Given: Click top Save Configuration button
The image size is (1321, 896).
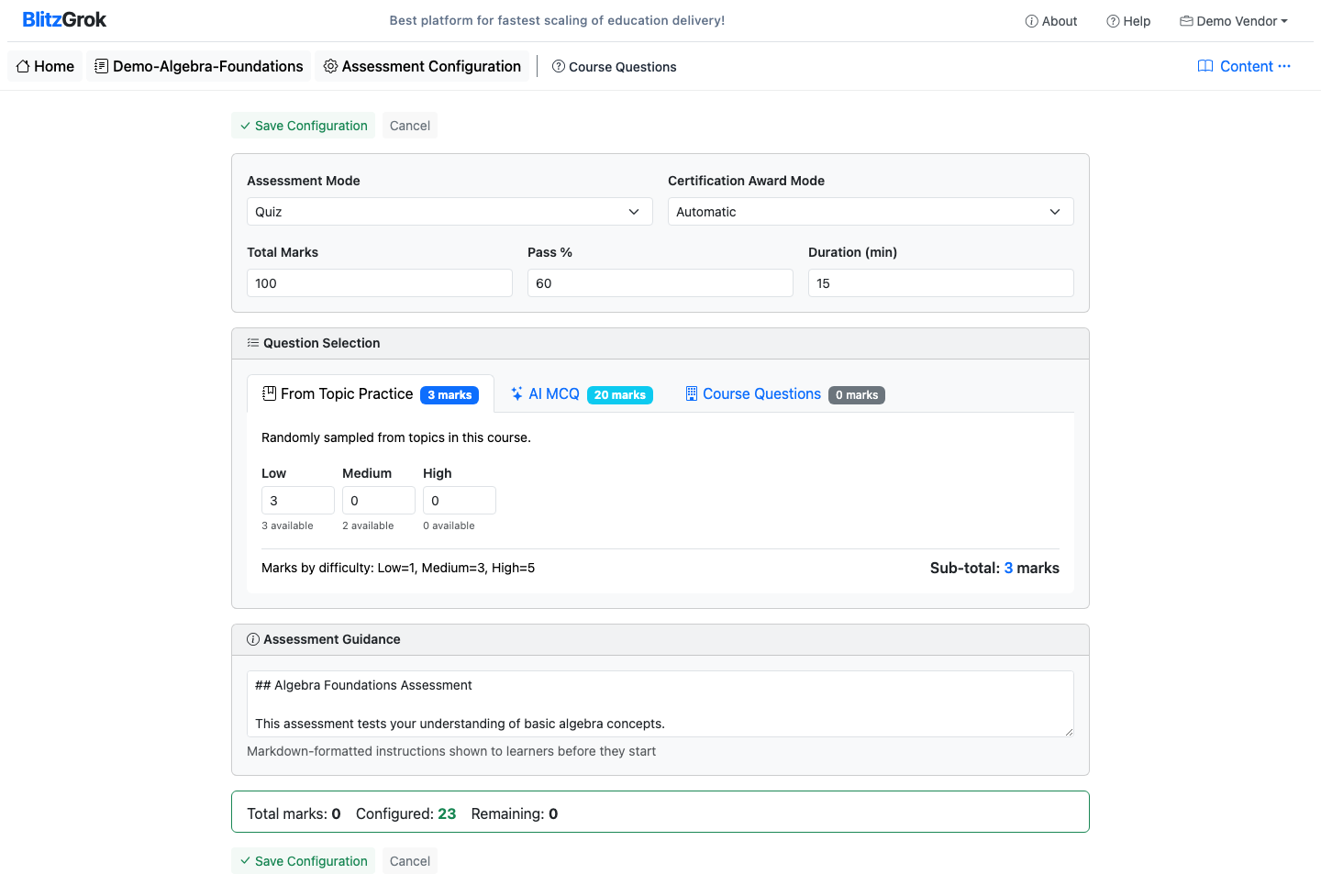Looking at the screenshot, I should coord(304,126).
